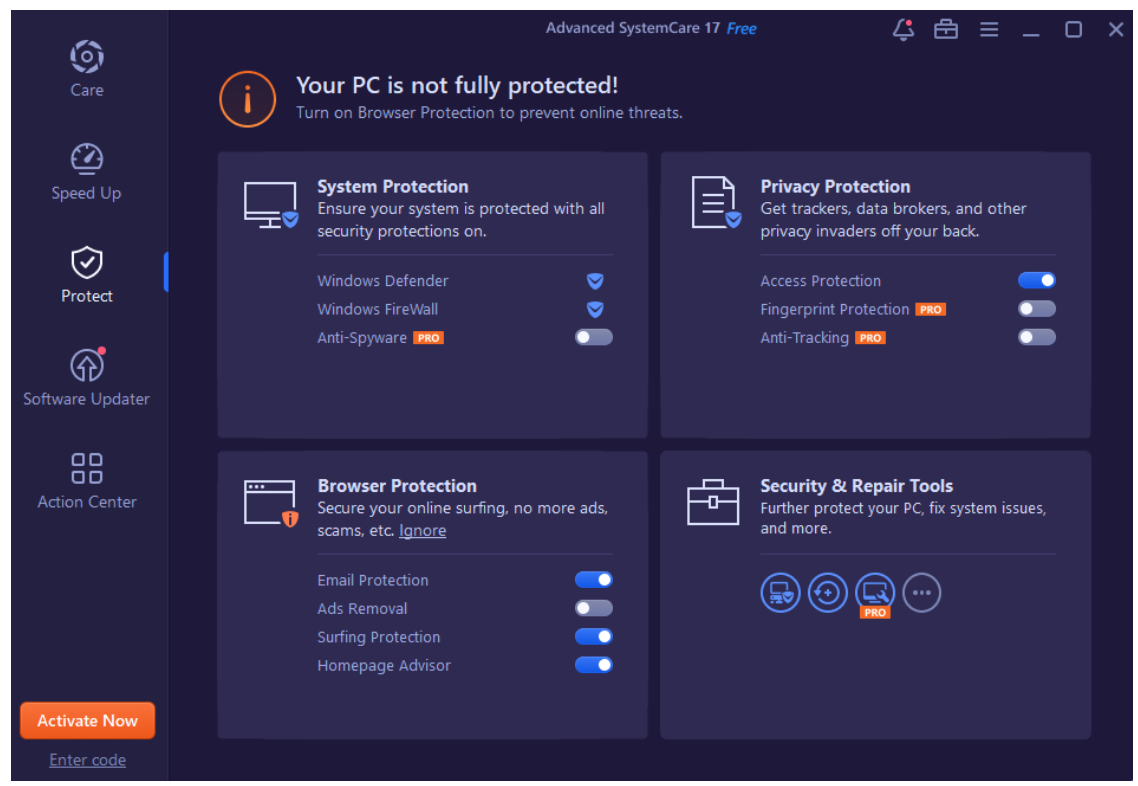The width and height of the screenshot is (1138, 786).
Task: Click the Surfing Protection label
Action: [378, 637]
